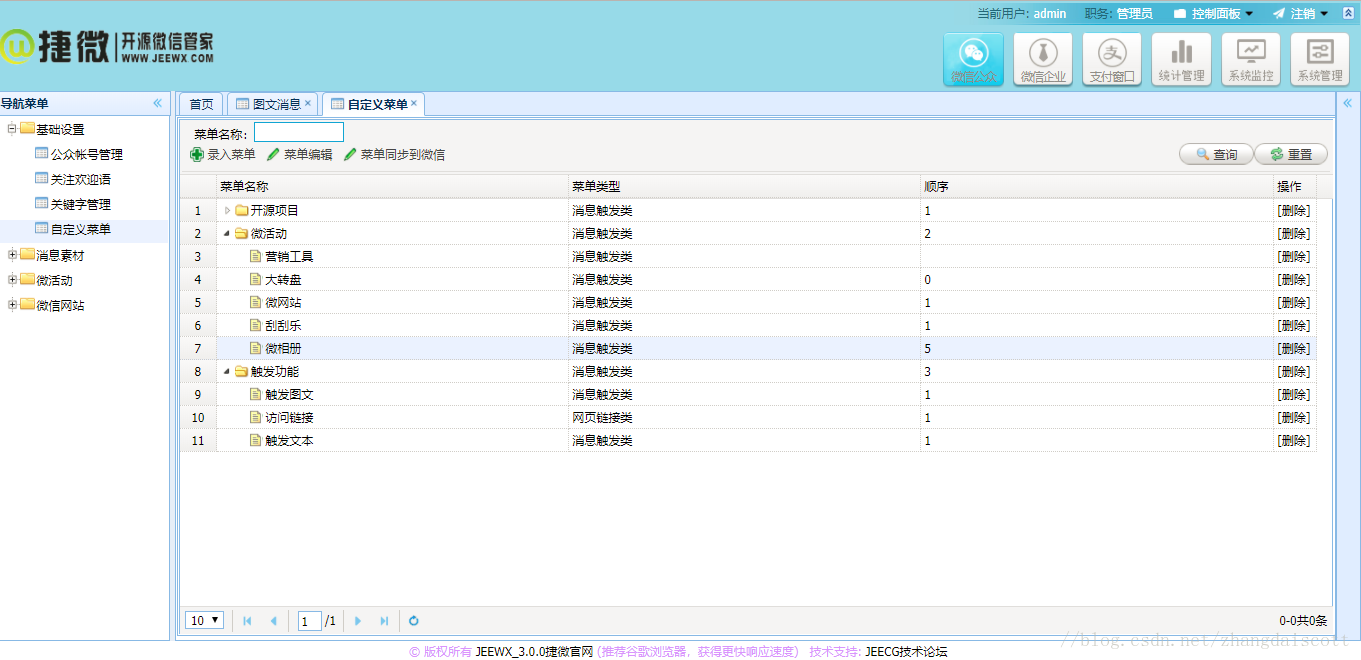The width and height of the screenshot is (1361, 660).
Task: Click the 重置 reset button
Action: 1291,154
